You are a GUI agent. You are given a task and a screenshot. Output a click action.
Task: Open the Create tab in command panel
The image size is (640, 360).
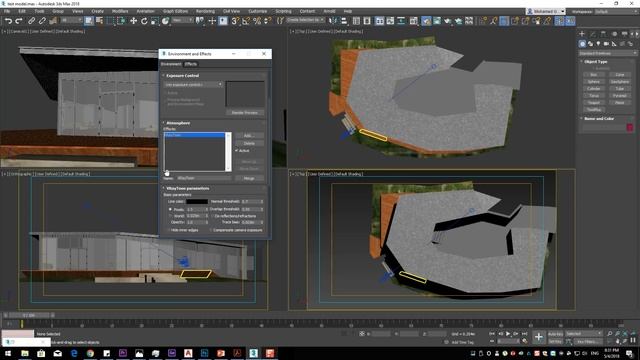pyautogui.click(x=582, y=34)
